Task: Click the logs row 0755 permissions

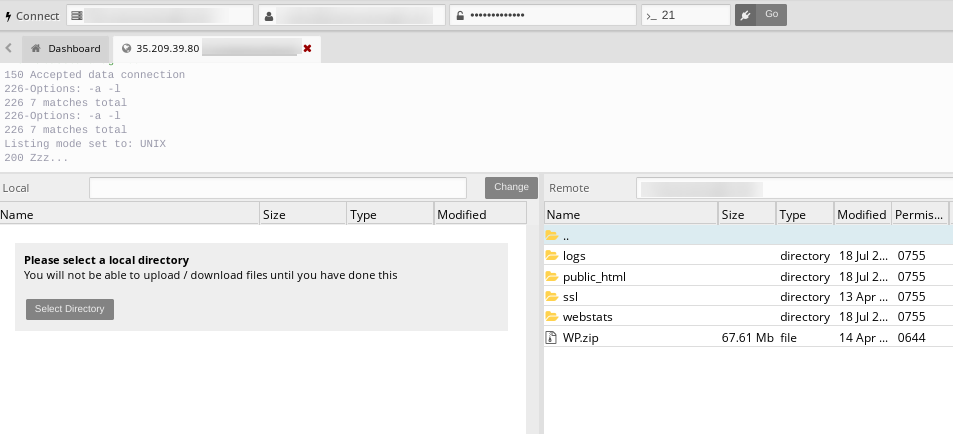Action: 912,256
